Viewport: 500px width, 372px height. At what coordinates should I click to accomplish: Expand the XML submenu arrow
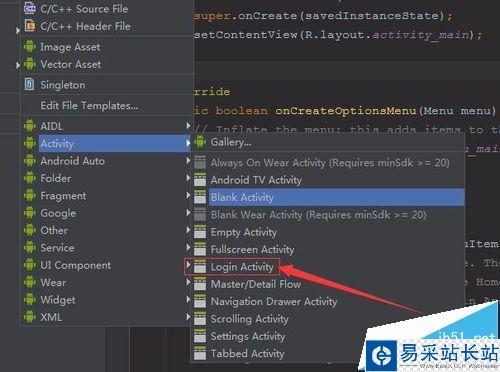(x=188, y=316)
